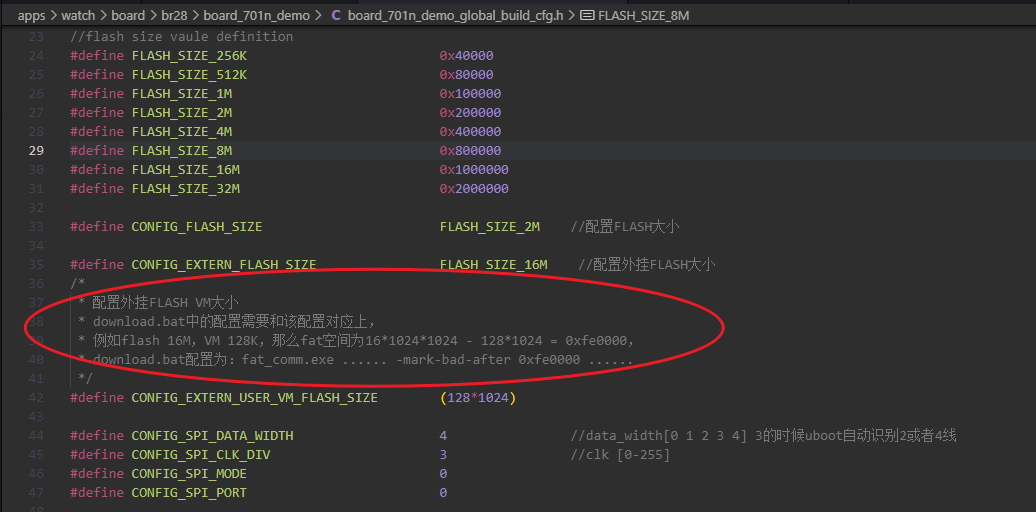Image resolution: width=1036 pixels, height=512 pixels.
Task: Click the value 0x80000
Action: point(466,75)
